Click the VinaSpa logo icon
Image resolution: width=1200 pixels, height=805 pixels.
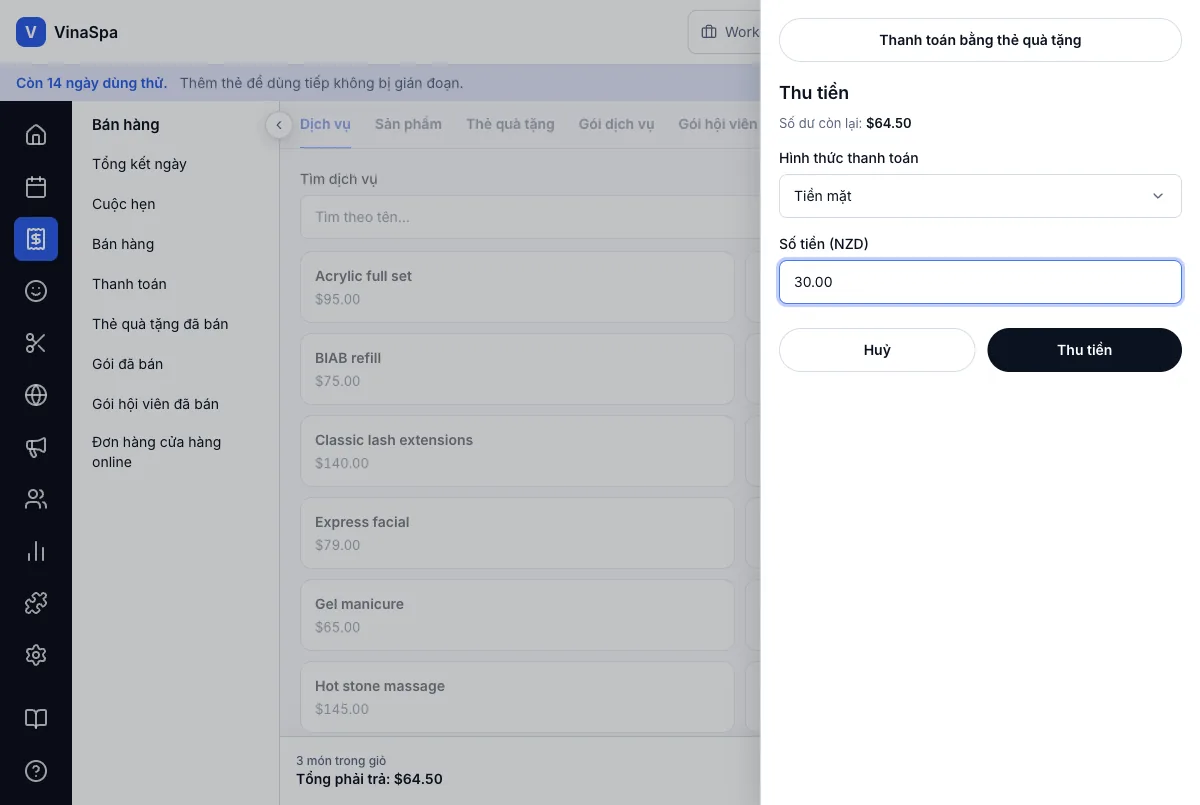pyautogui.click(x=31, y=32)
